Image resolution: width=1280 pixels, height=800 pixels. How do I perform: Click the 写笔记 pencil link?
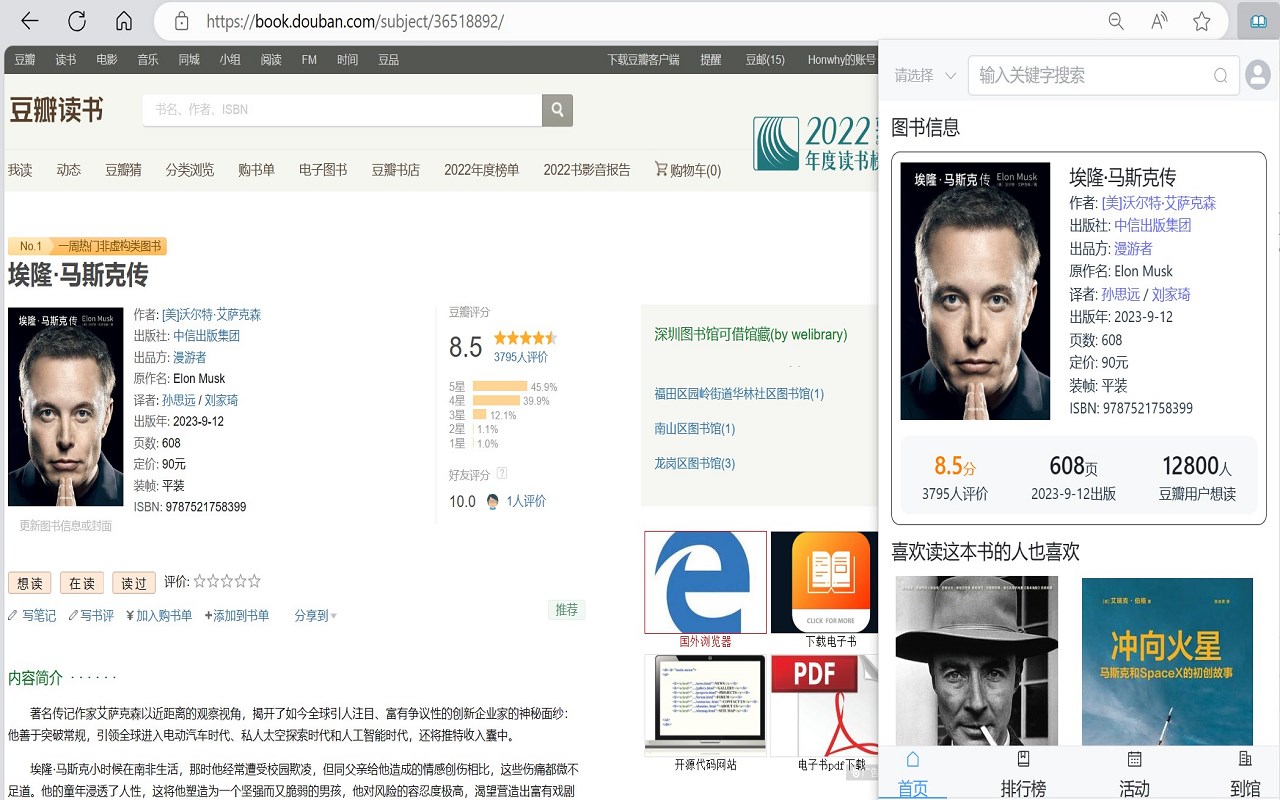[x=32, y=615]
